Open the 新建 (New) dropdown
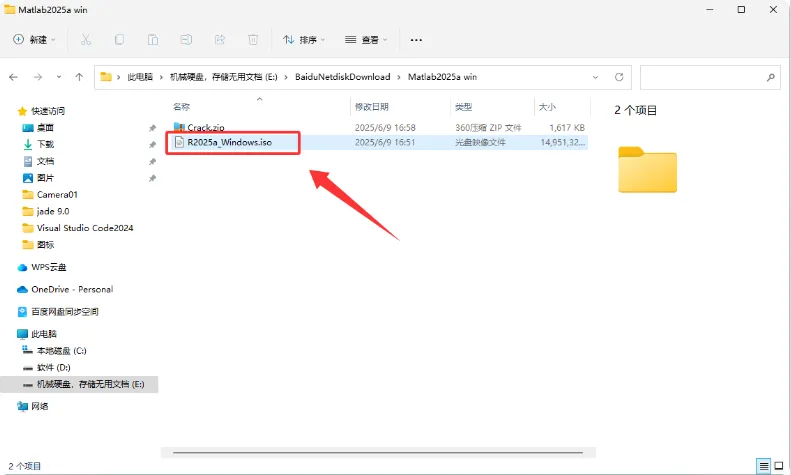791x475 pixels. 34,39
